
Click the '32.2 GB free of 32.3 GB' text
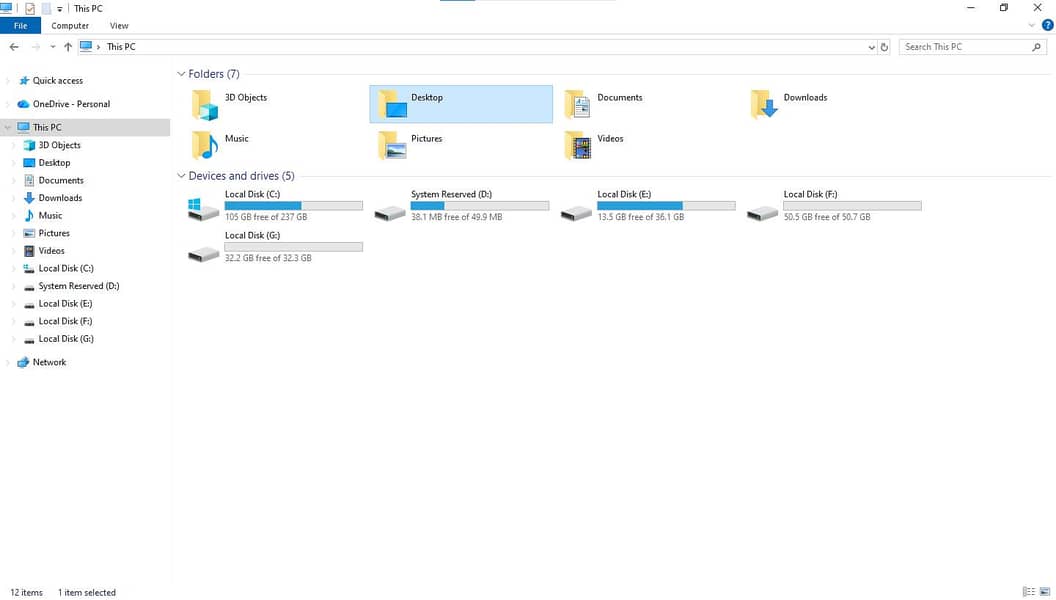268,258
